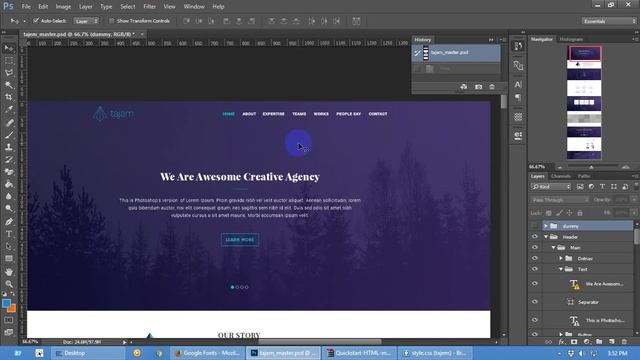The width and height of the screenshot is (640, 360).
Task: Select the Path Selection tool
Action: [9, 246]
